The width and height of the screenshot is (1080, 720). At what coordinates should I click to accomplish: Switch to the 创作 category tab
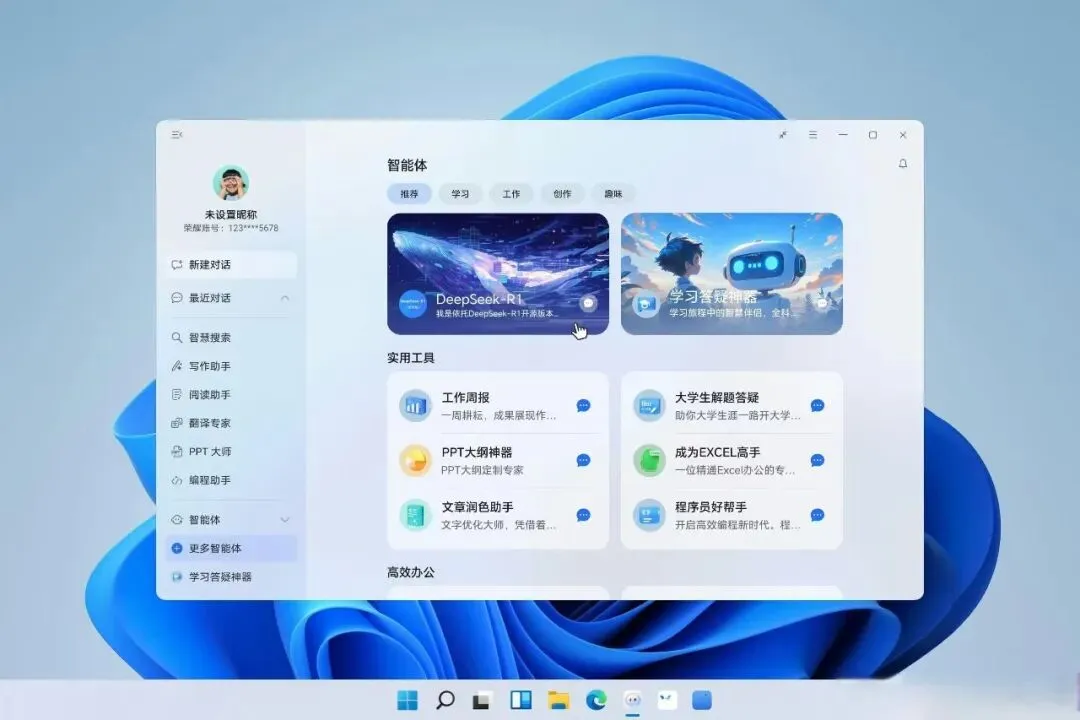[x=562, y=194]
